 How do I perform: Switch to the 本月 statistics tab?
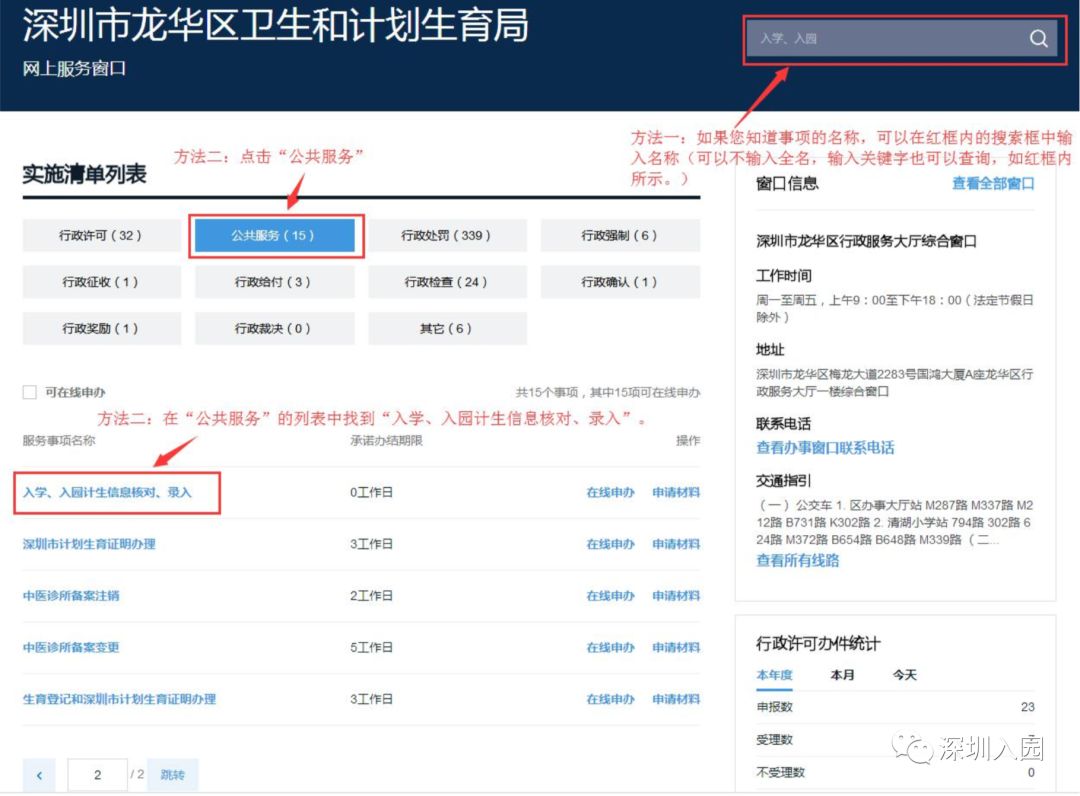click(841, 675)
